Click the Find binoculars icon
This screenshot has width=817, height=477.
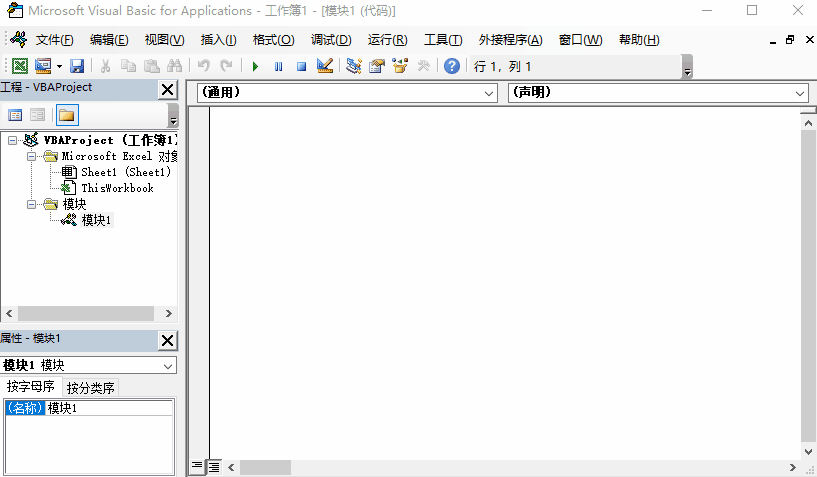(x=175, y=66)
